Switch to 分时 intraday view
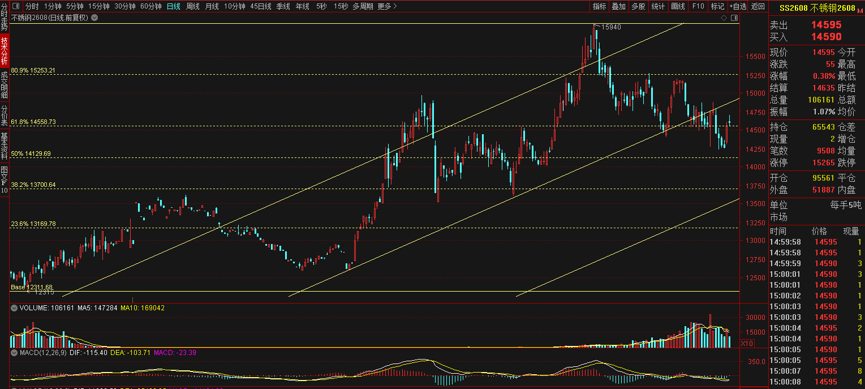The image size is (865, 389). click(x=32, y=7)
